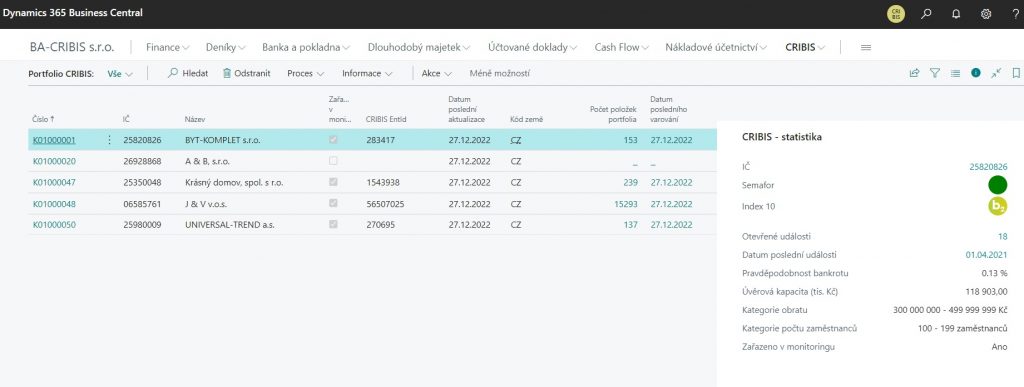Expand the Deníky menu
The height and width of the screenshot is (387, 1024).
[226, 48]
